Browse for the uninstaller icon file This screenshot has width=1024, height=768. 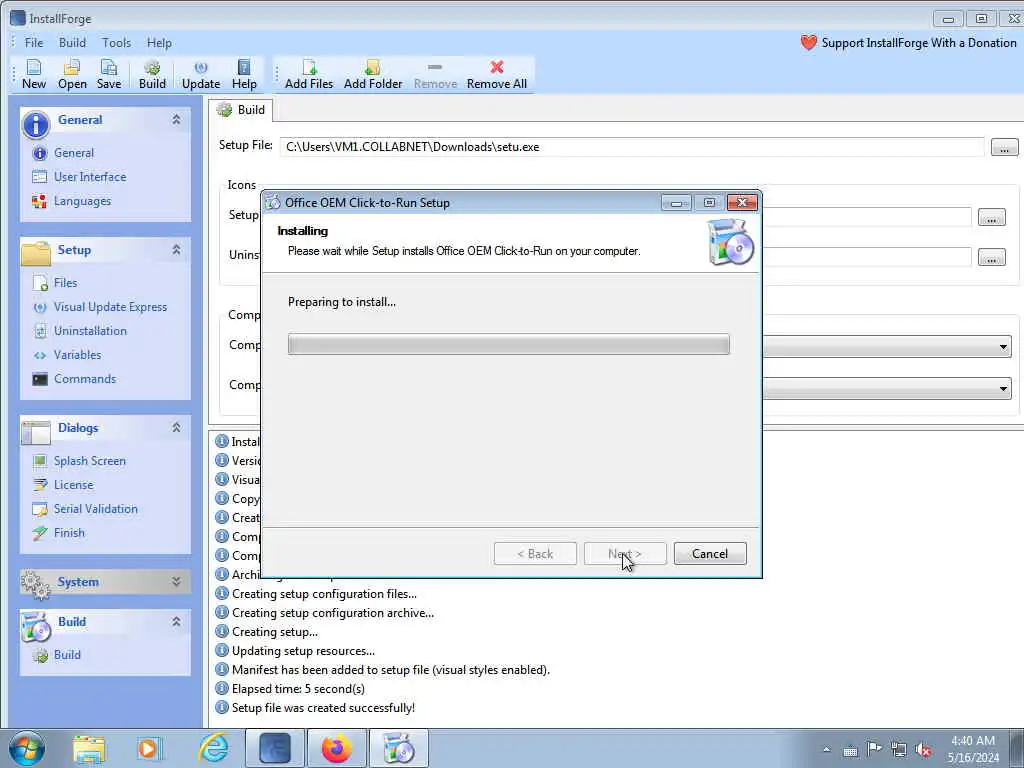click(x=991, y=257)
